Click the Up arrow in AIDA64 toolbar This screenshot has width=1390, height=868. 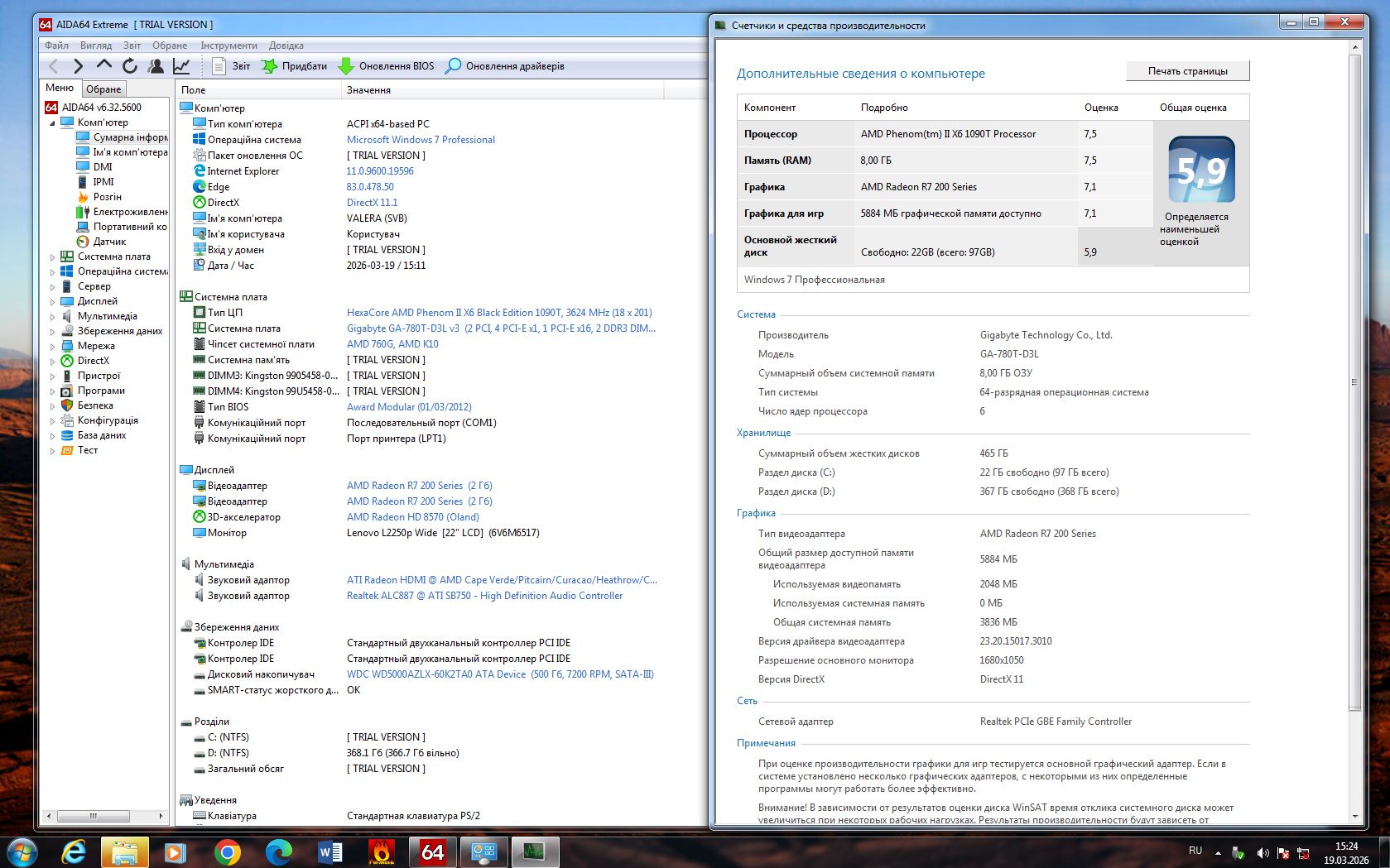(x=104, y=65)
